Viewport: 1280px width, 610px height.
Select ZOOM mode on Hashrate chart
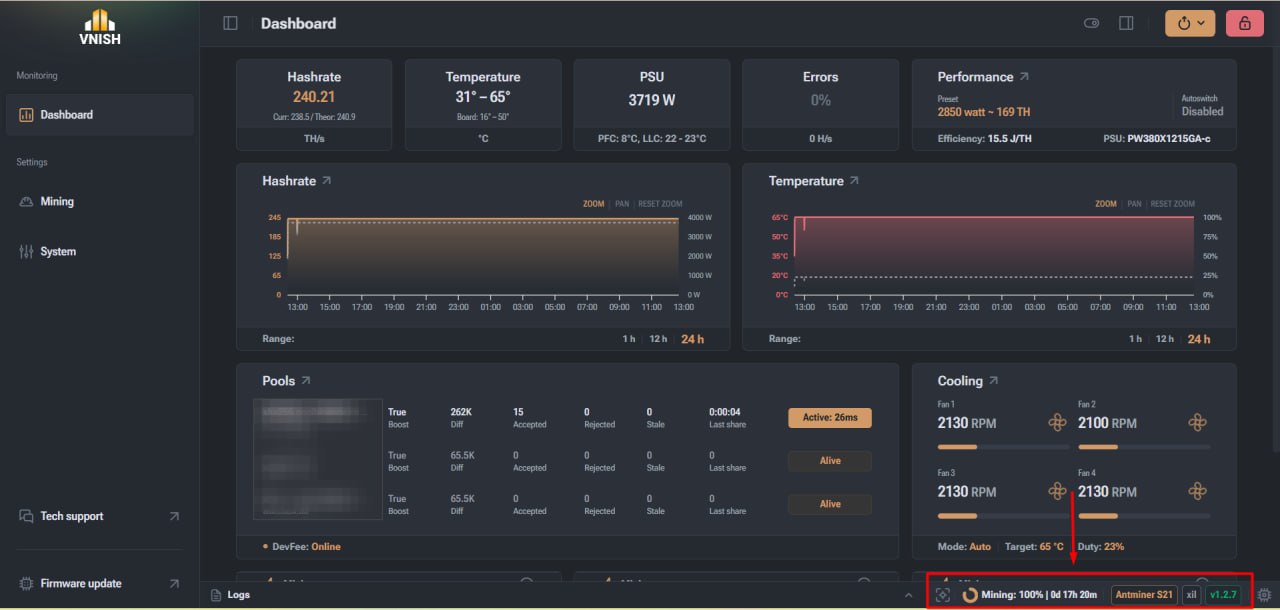(x=594, y=204)
